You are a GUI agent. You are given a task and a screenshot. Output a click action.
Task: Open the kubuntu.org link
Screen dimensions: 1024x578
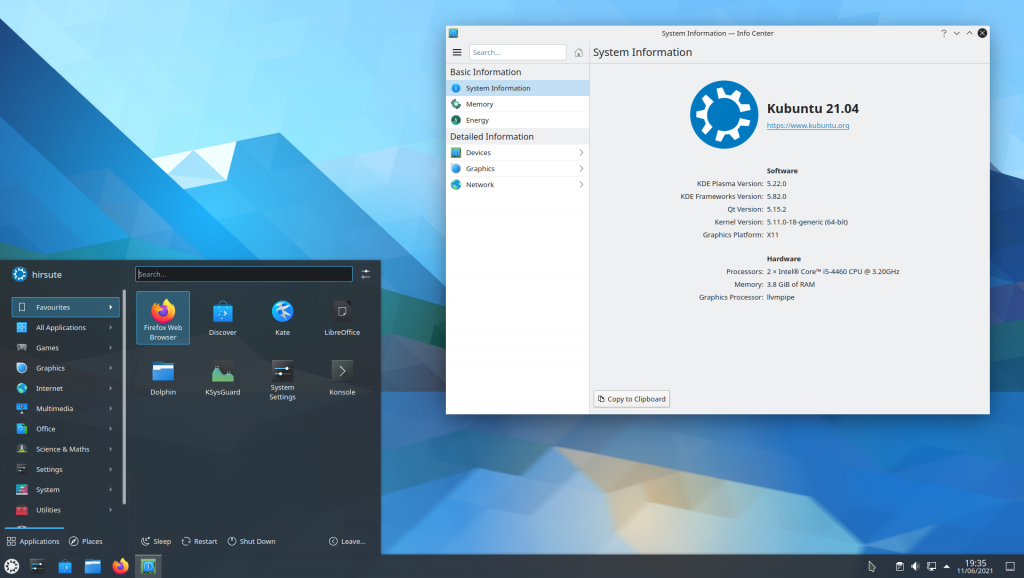(x=808, y=125)
